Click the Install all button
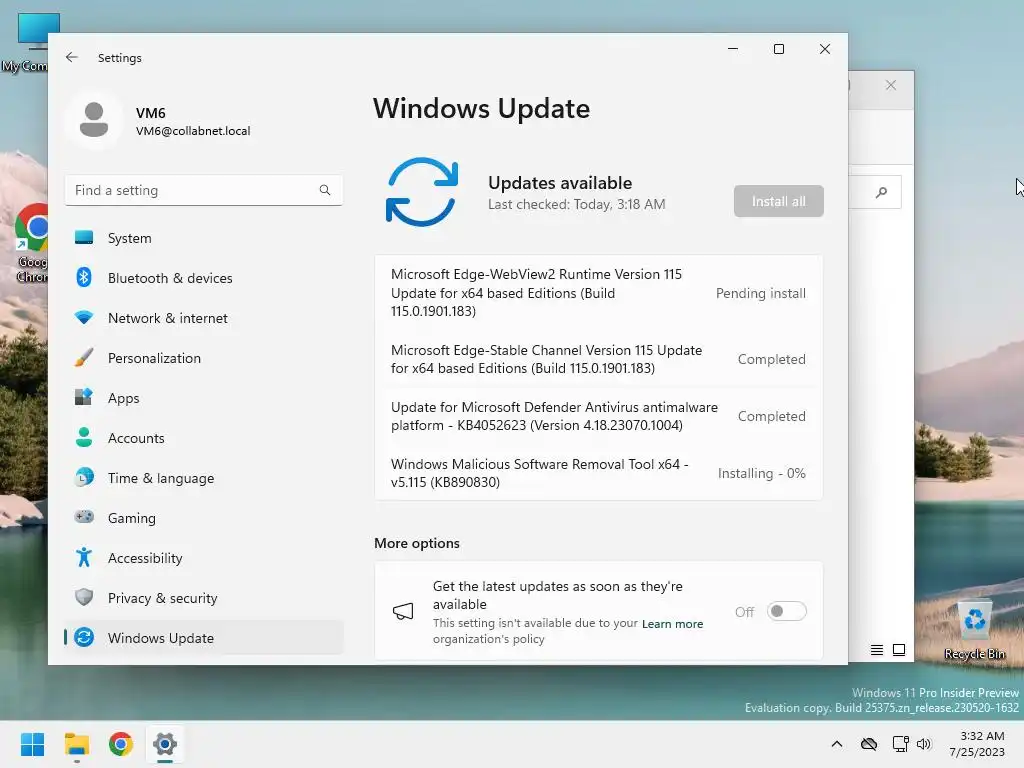This screenshot has height=768, width=1024. pos(778,201)
